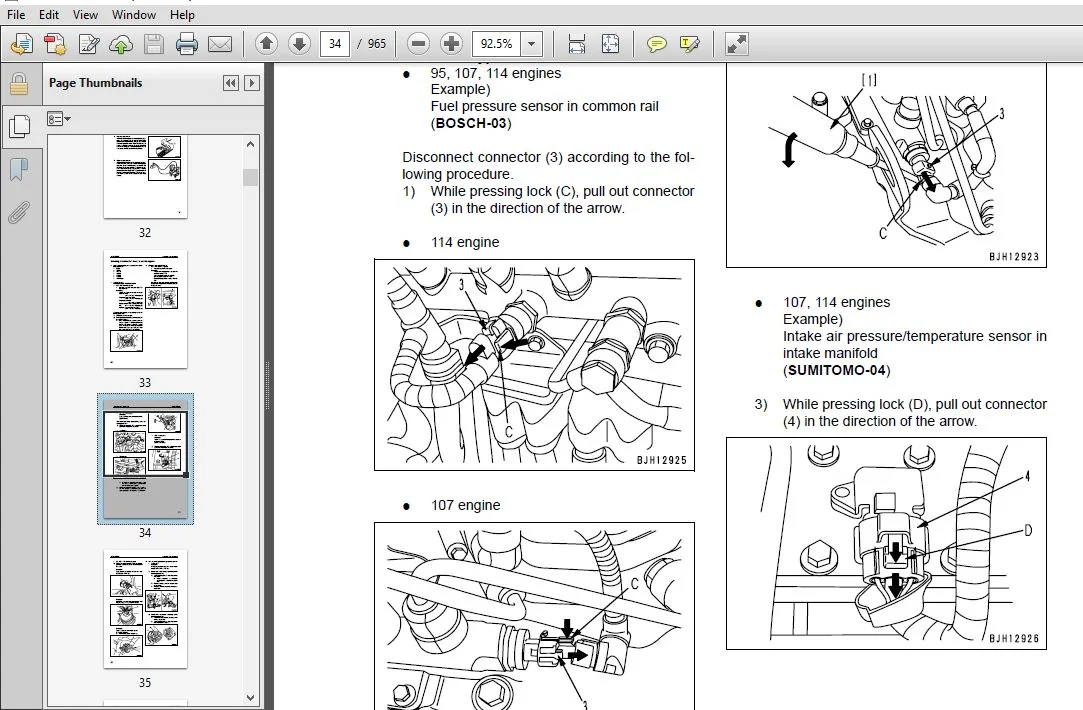Select page 33 thumbnail
Viewport: 1083px width, 710px height.
(145, 309)
